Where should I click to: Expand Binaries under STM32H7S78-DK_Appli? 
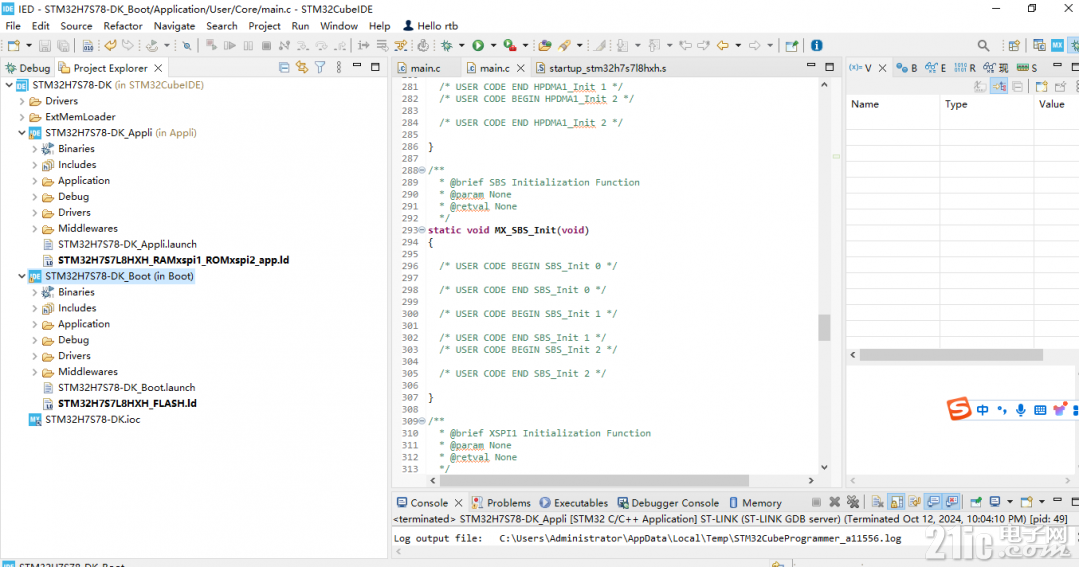(x=34, y=149)
